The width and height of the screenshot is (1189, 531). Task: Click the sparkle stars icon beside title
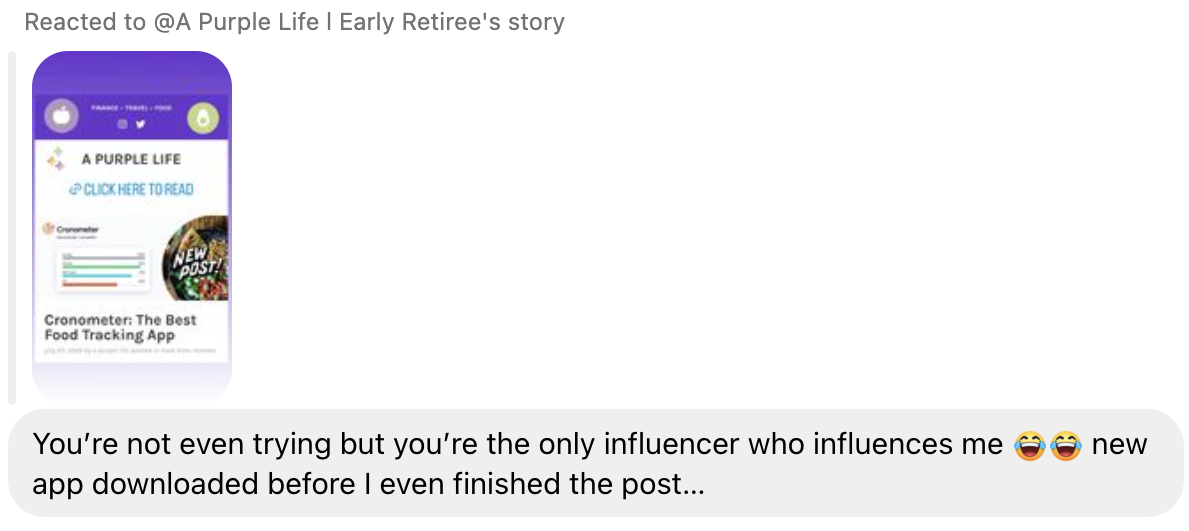pos(57,160)
